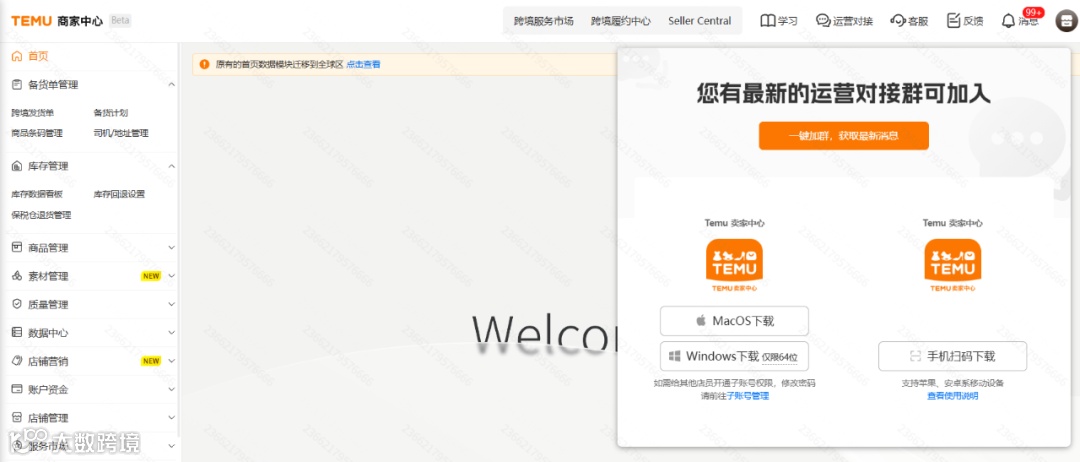The image size is (1080, 462).
Task: Open the 跨境履约中心 tab
Action: click(621, 21)
